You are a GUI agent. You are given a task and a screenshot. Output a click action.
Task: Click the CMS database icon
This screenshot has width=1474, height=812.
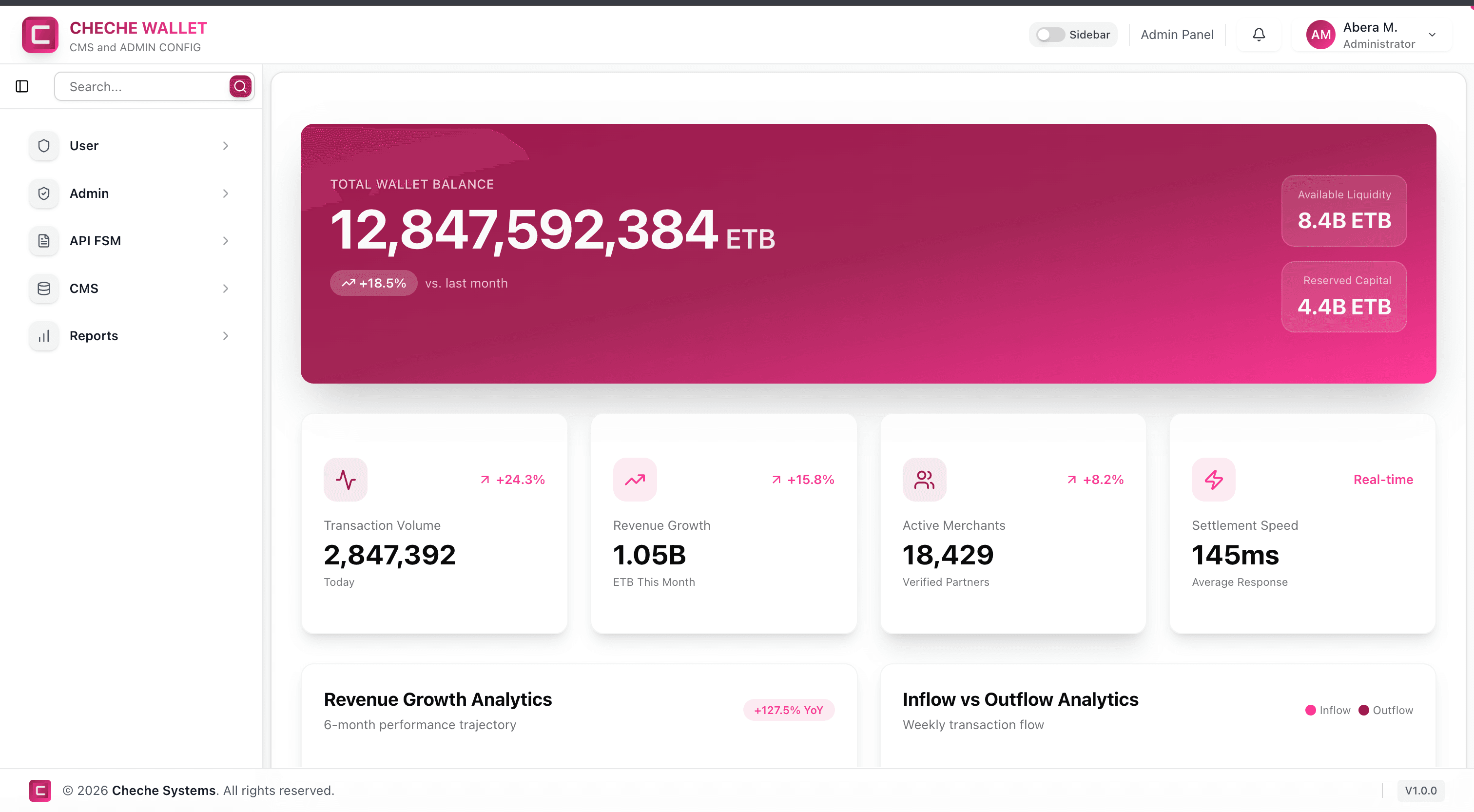point(44,288)
